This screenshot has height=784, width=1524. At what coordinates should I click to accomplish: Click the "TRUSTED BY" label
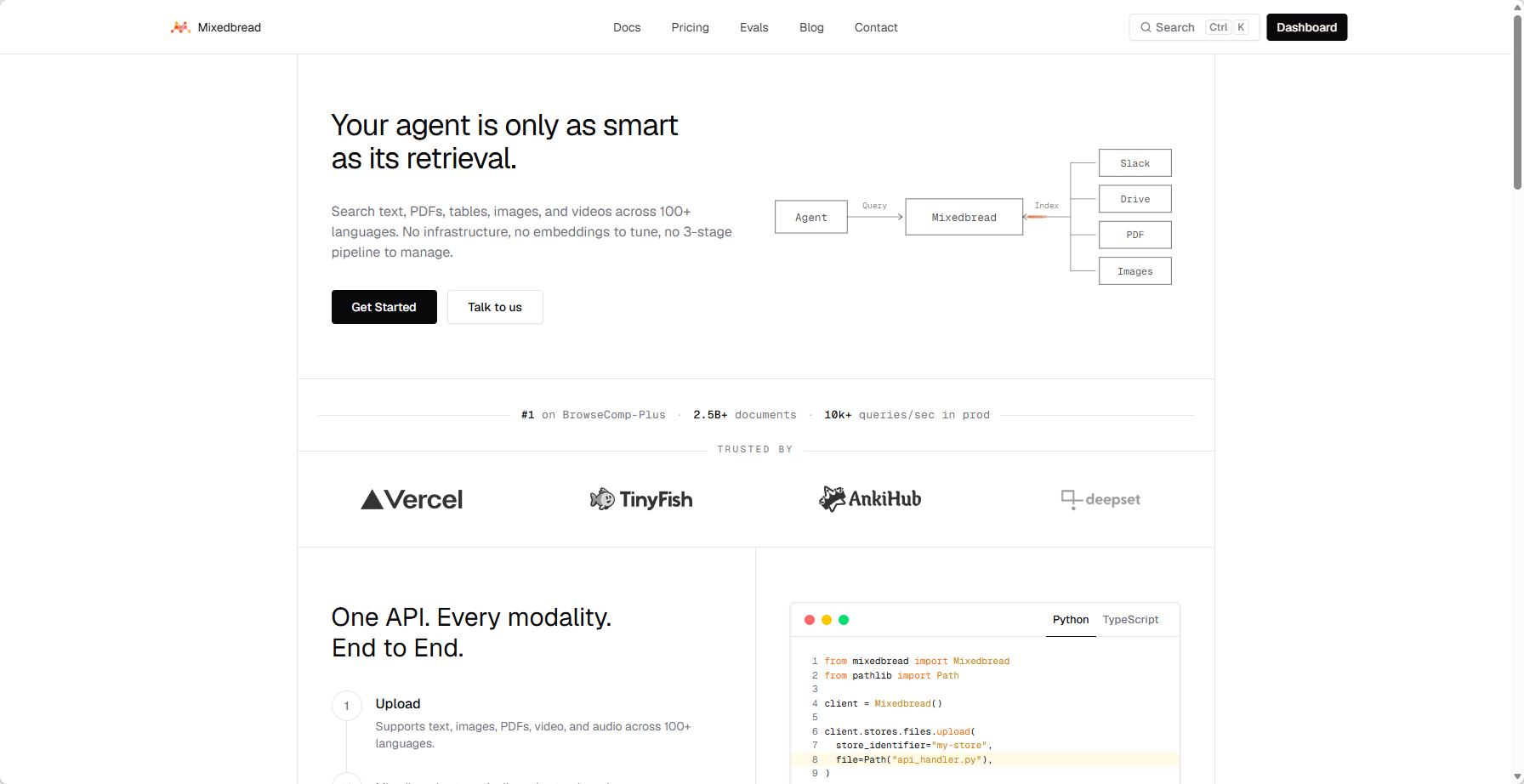click(x=755, y=449)
